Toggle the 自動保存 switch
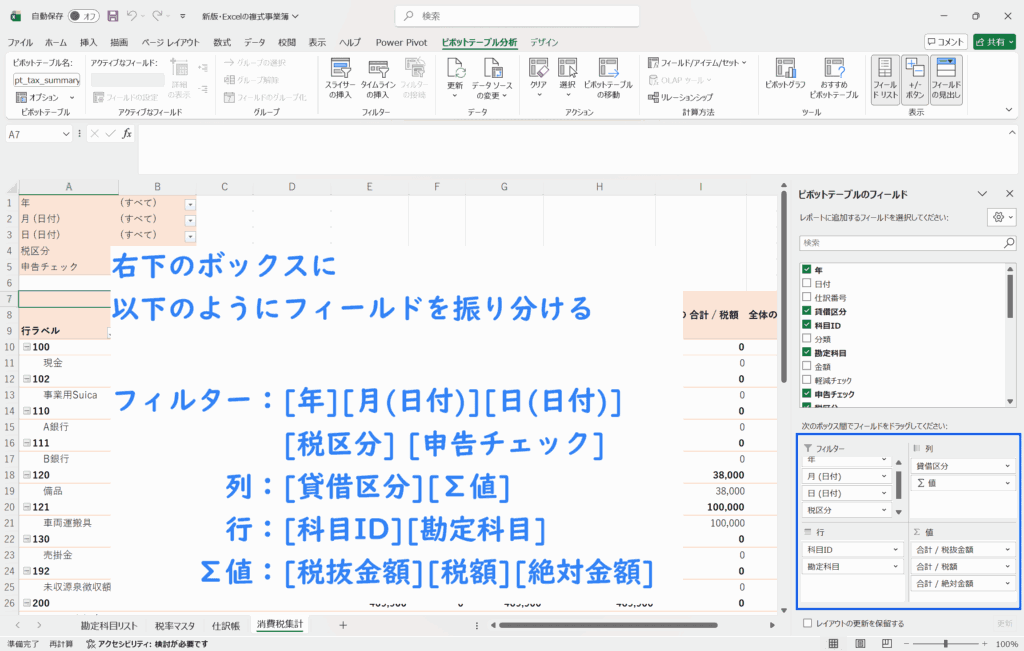Screen dimensions: 1024x651 (x=86, y=16)
